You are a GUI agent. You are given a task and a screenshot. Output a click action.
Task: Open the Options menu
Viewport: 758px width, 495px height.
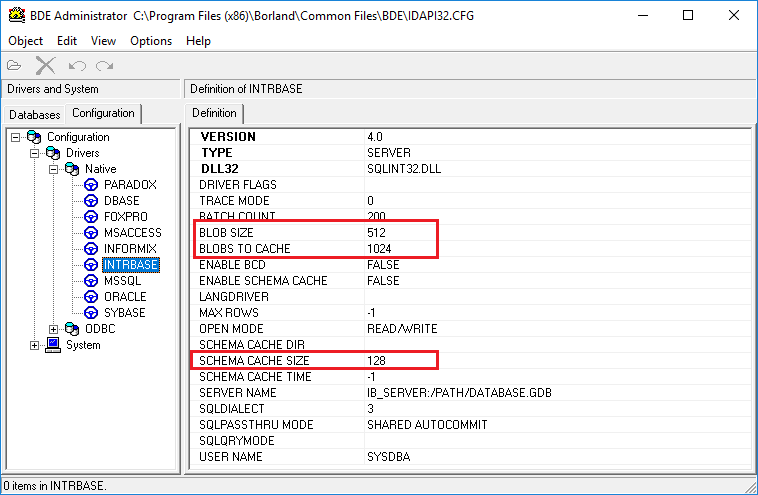(x=151, y=41)
